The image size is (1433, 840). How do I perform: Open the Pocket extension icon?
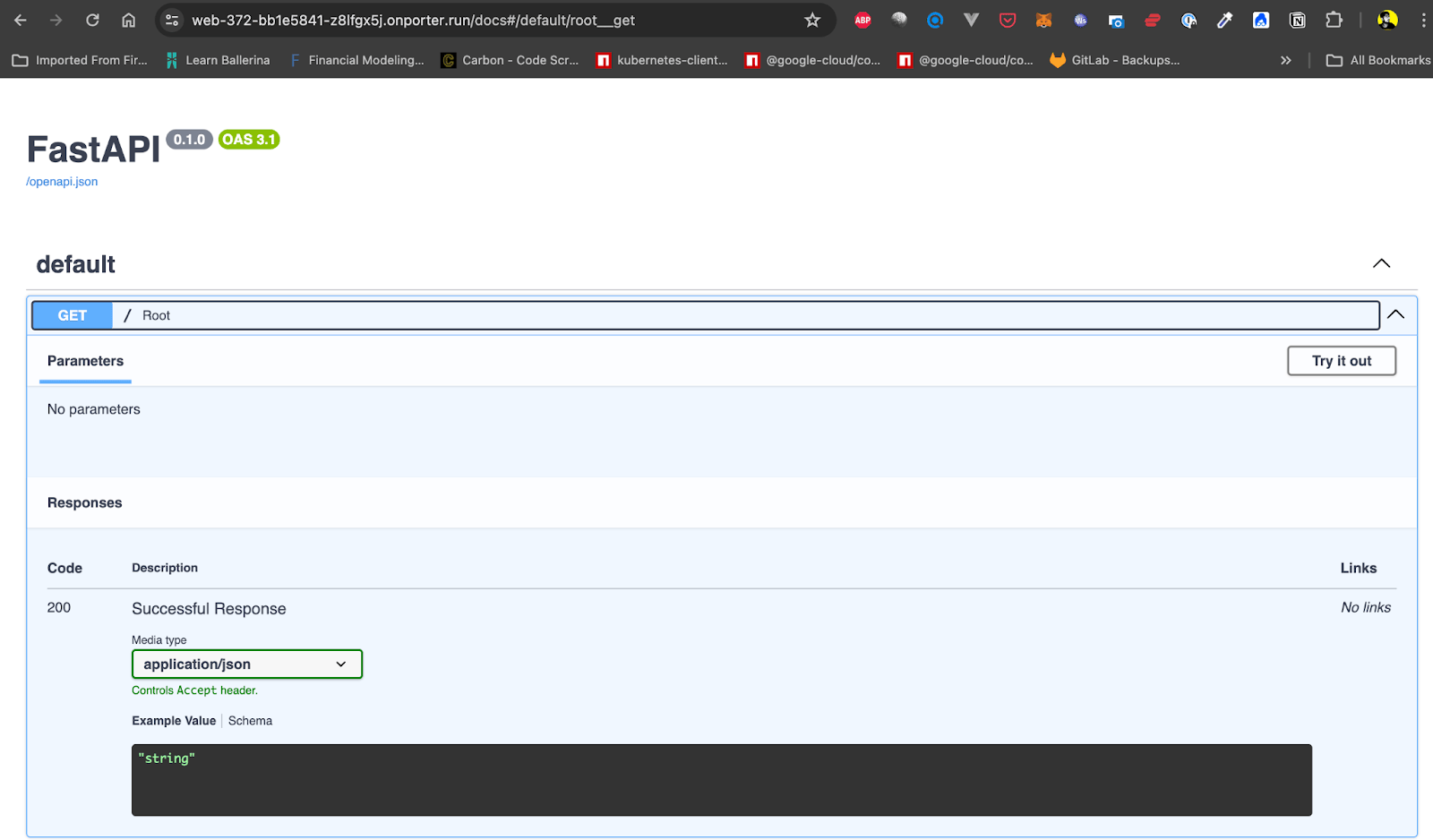coord(1008,20)
